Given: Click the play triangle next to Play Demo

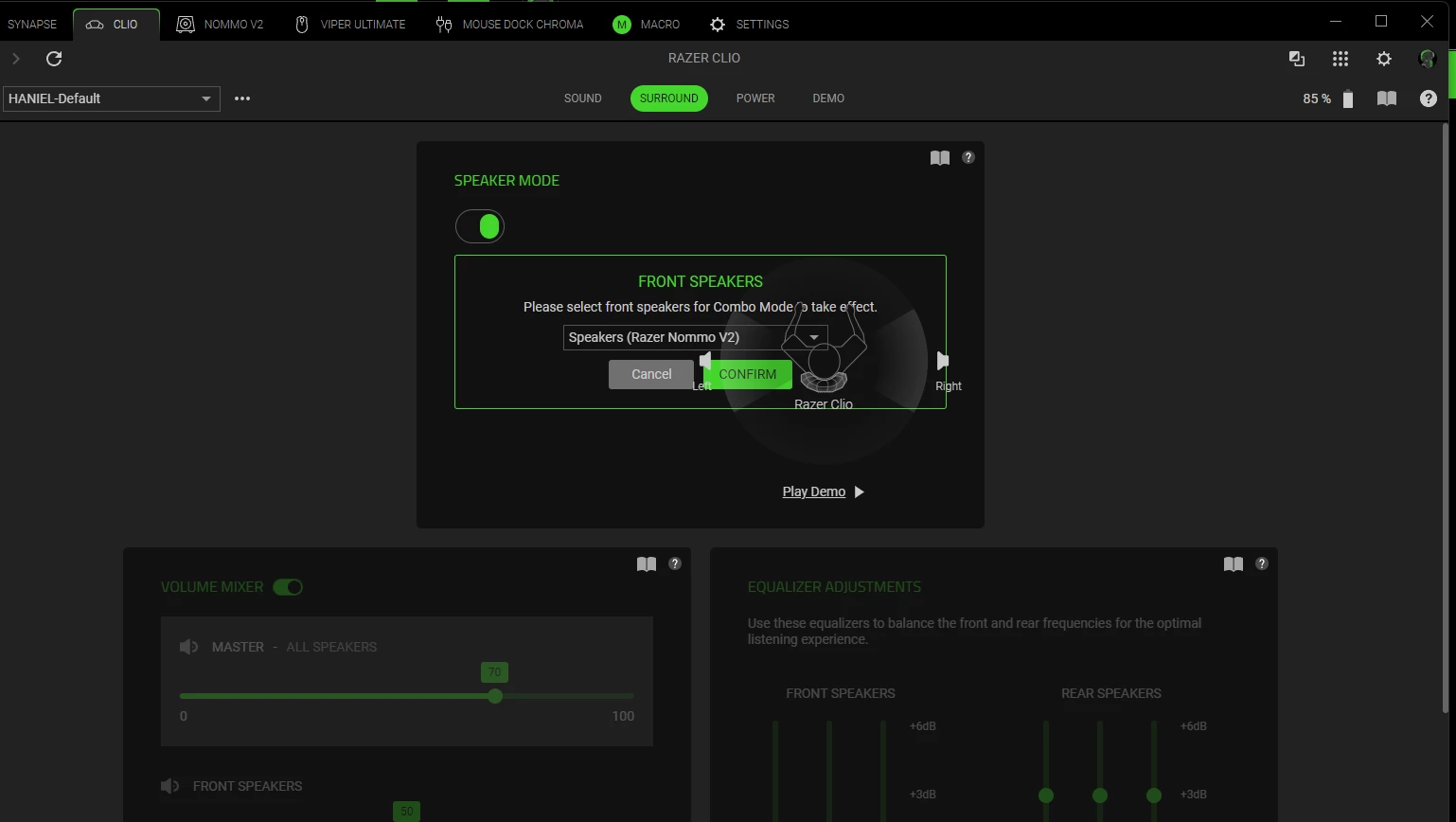Looking at the screenshot, I should click(860, 491).
